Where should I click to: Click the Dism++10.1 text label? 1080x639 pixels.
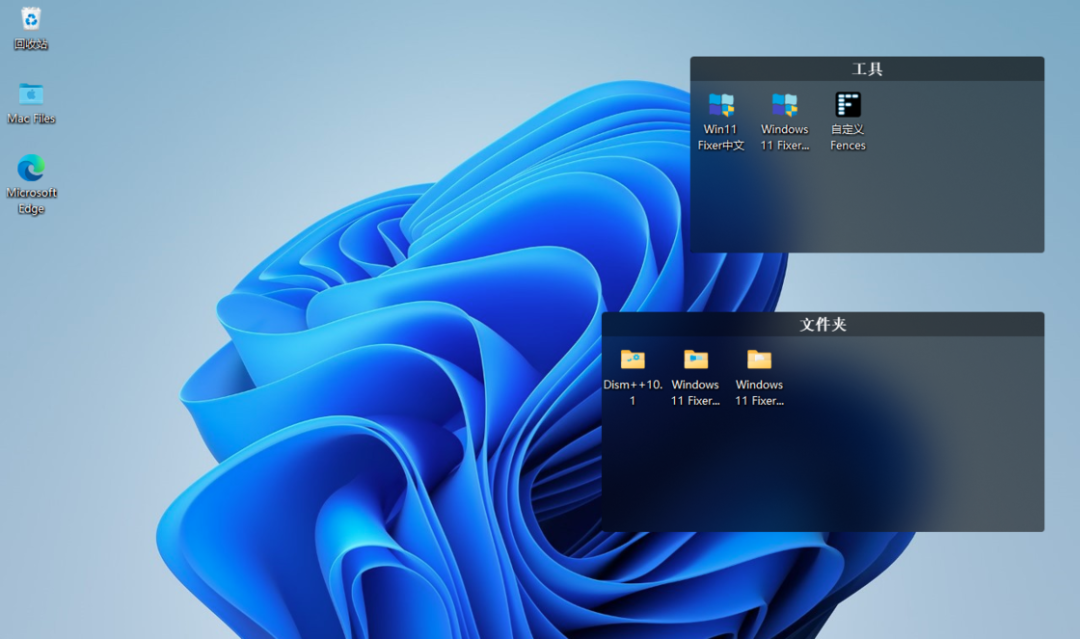632,392
